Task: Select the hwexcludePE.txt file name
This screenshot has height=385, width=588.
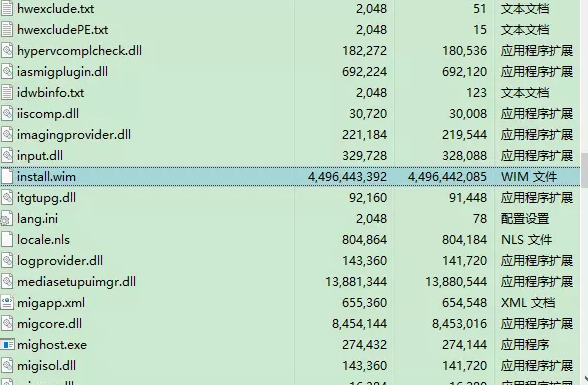Action: click(62, 30)
